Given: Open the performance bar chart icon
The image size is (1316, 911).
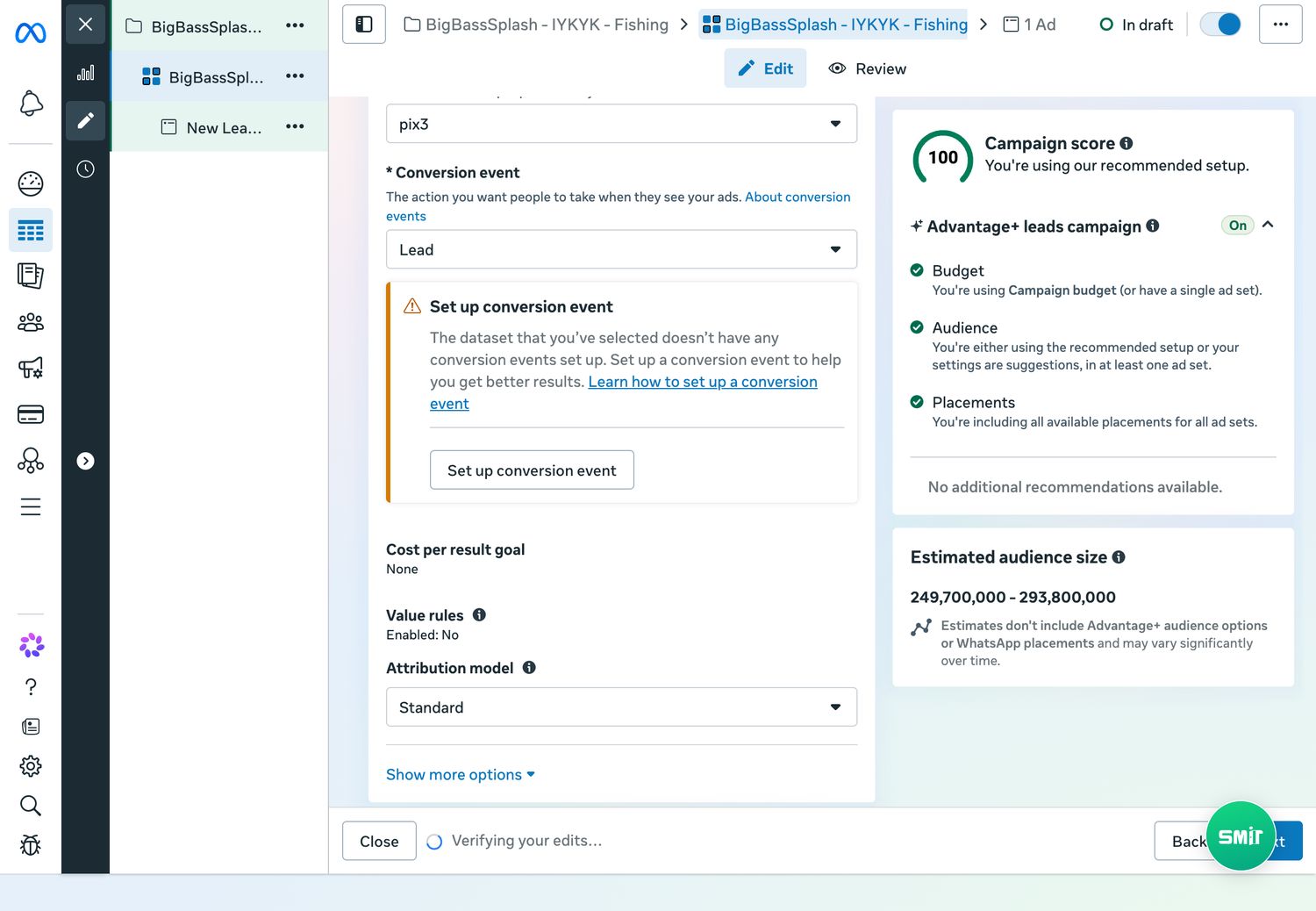Looking at the screenshot, I should pyautogui.click(x=85, y=73).
